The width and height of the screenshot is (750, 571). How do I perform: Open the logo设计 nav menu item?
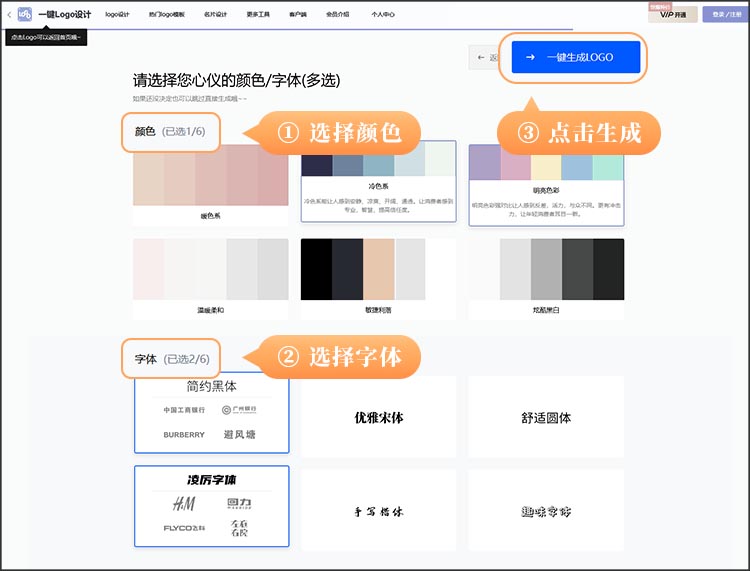(117, 14)
